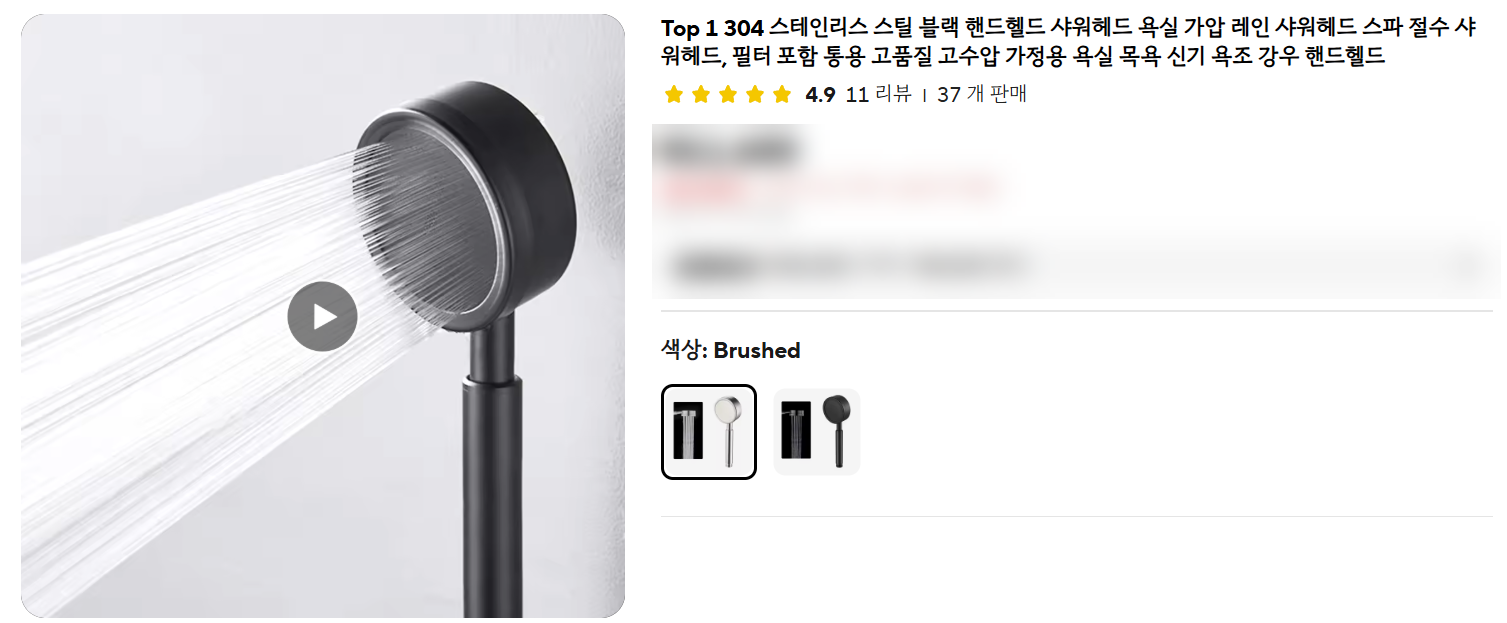Click the second yellow rating star

pyautogui.click(x=701, y=95)
